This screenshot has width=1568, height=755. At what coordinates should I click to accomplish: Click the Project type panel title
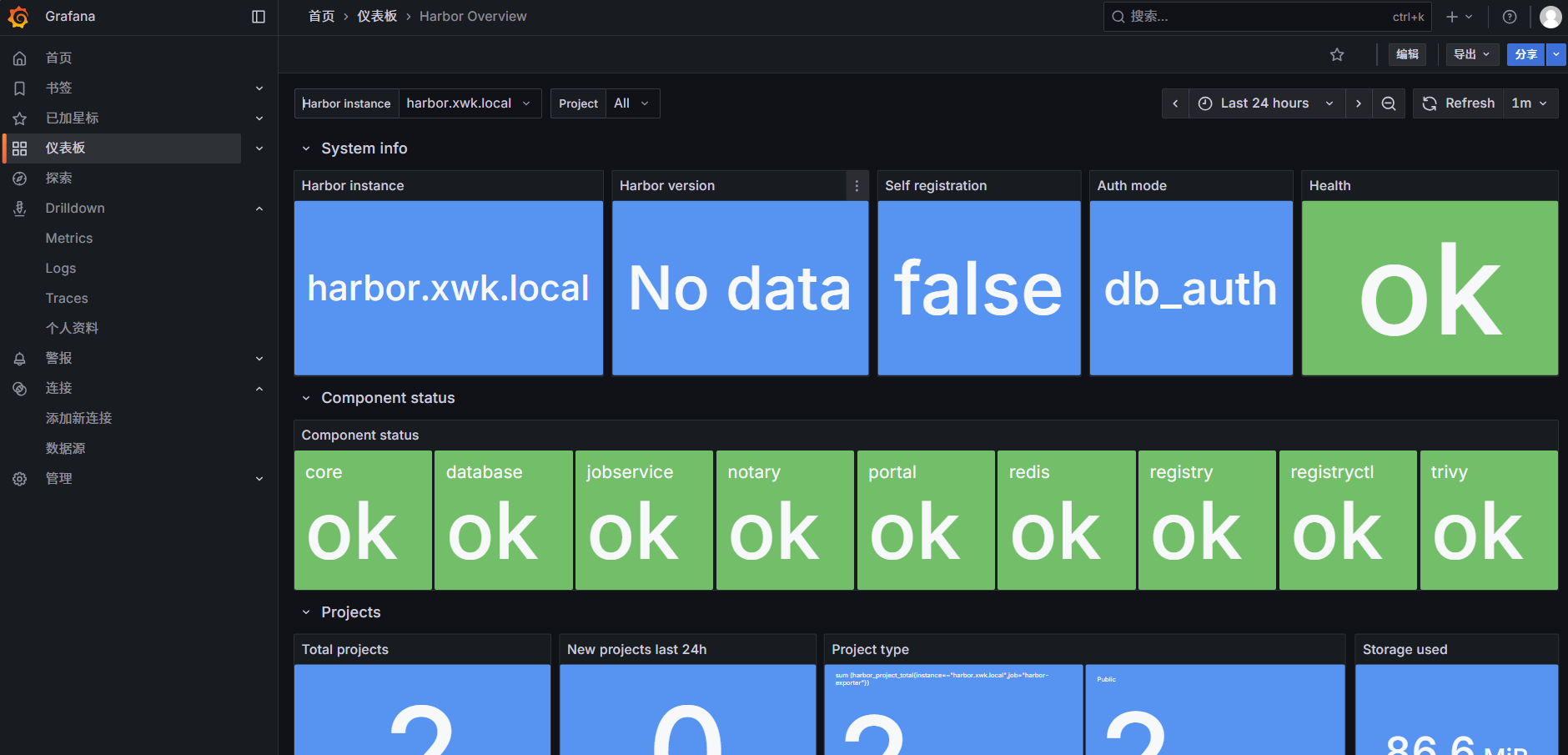point(870,650)
